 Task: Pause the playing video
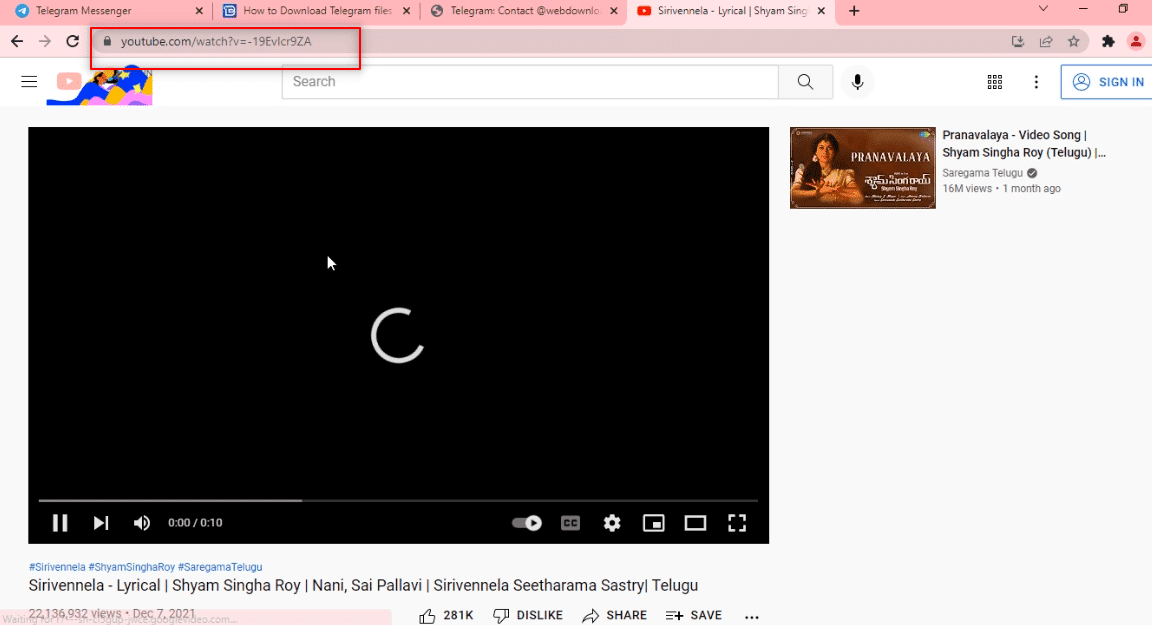[x=60, y=522]
